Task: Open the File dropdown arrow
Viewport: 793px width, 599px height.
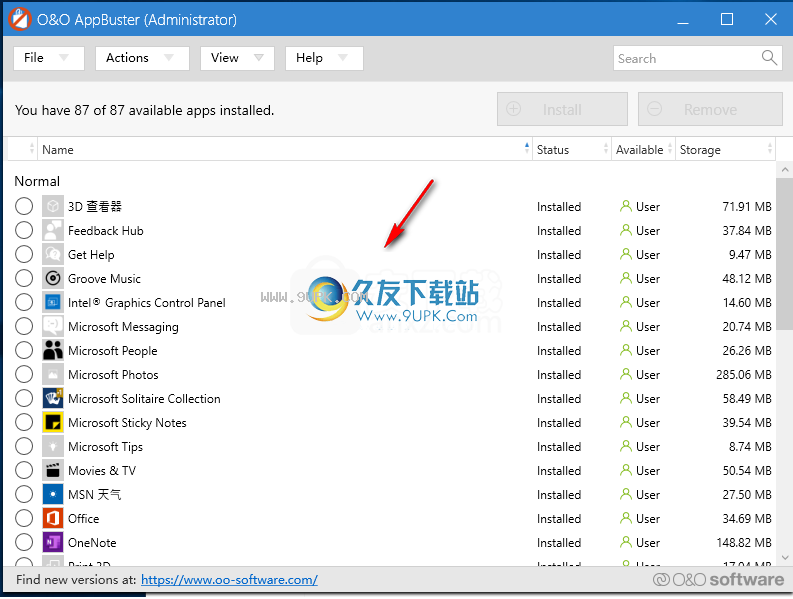Action: (64, 58)
